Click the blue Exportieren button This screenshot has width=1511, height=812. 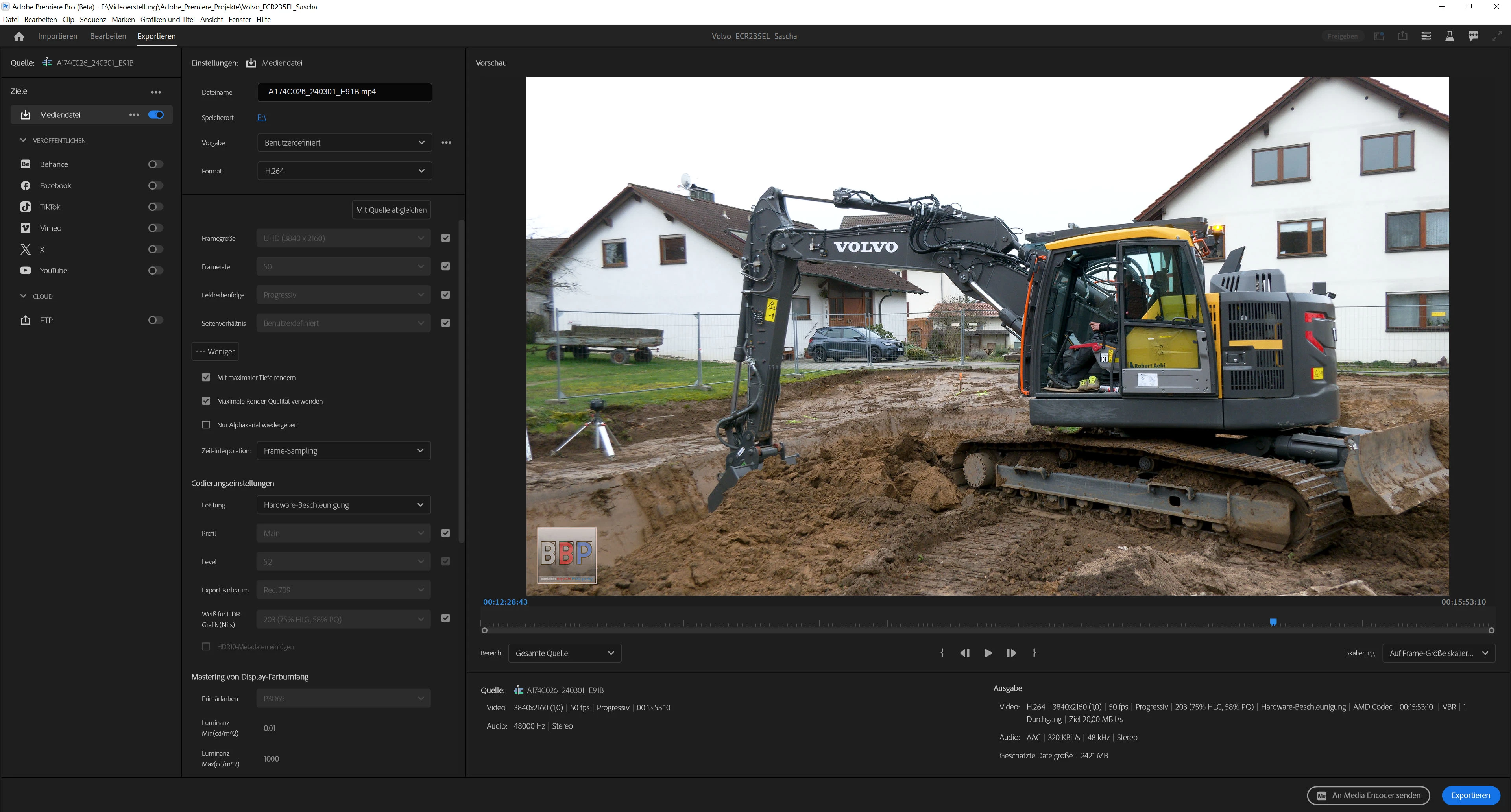(1470, 795)
